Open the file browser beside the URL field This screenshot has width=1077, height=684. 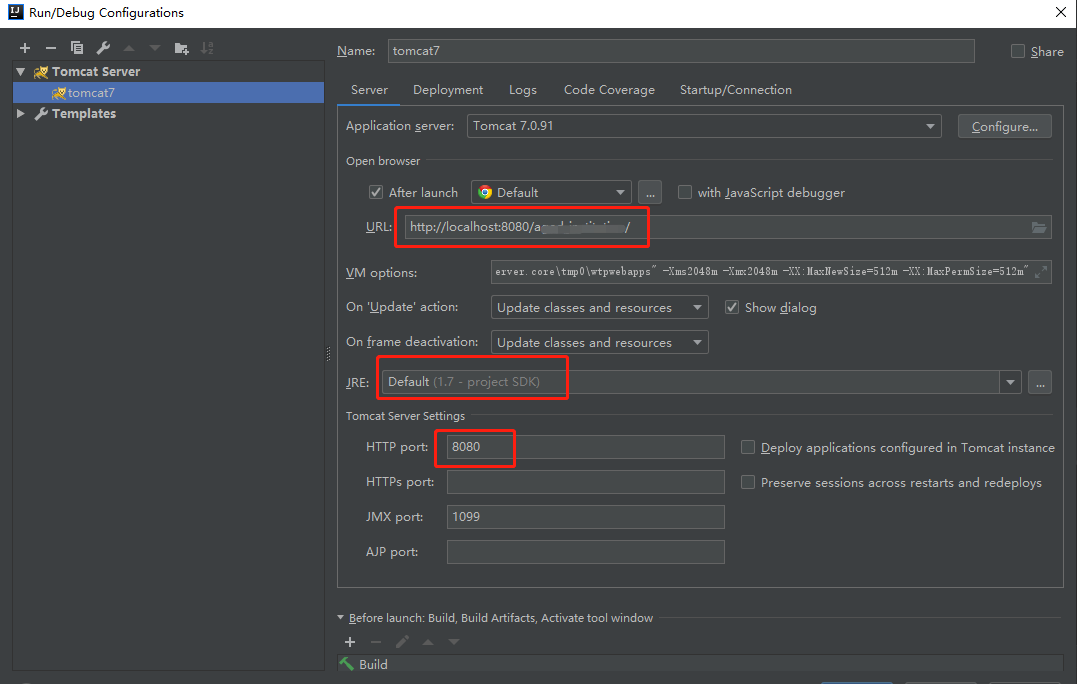point(1038,226)
